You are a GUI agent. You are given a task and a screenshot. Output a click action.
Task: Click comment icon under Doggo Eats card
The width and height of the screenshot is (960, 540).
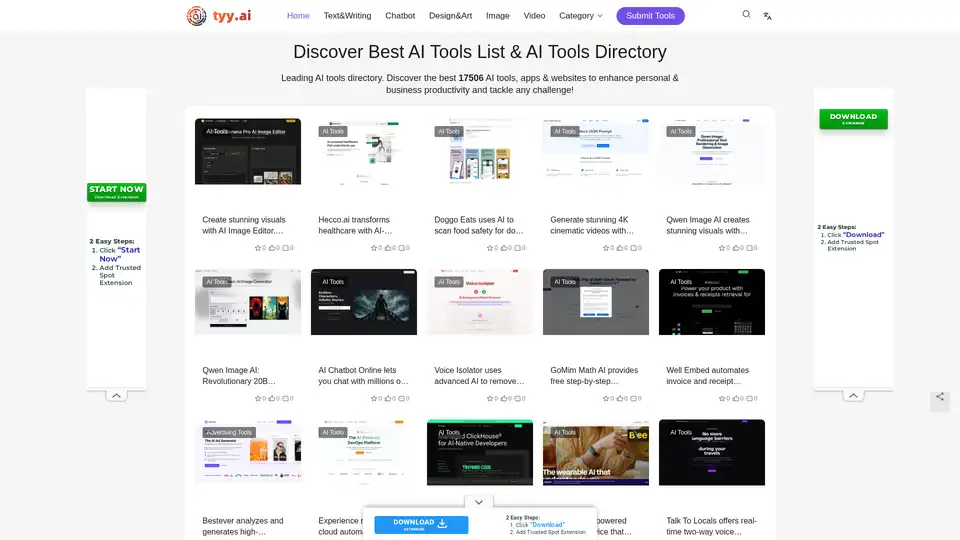pos(518,247)
